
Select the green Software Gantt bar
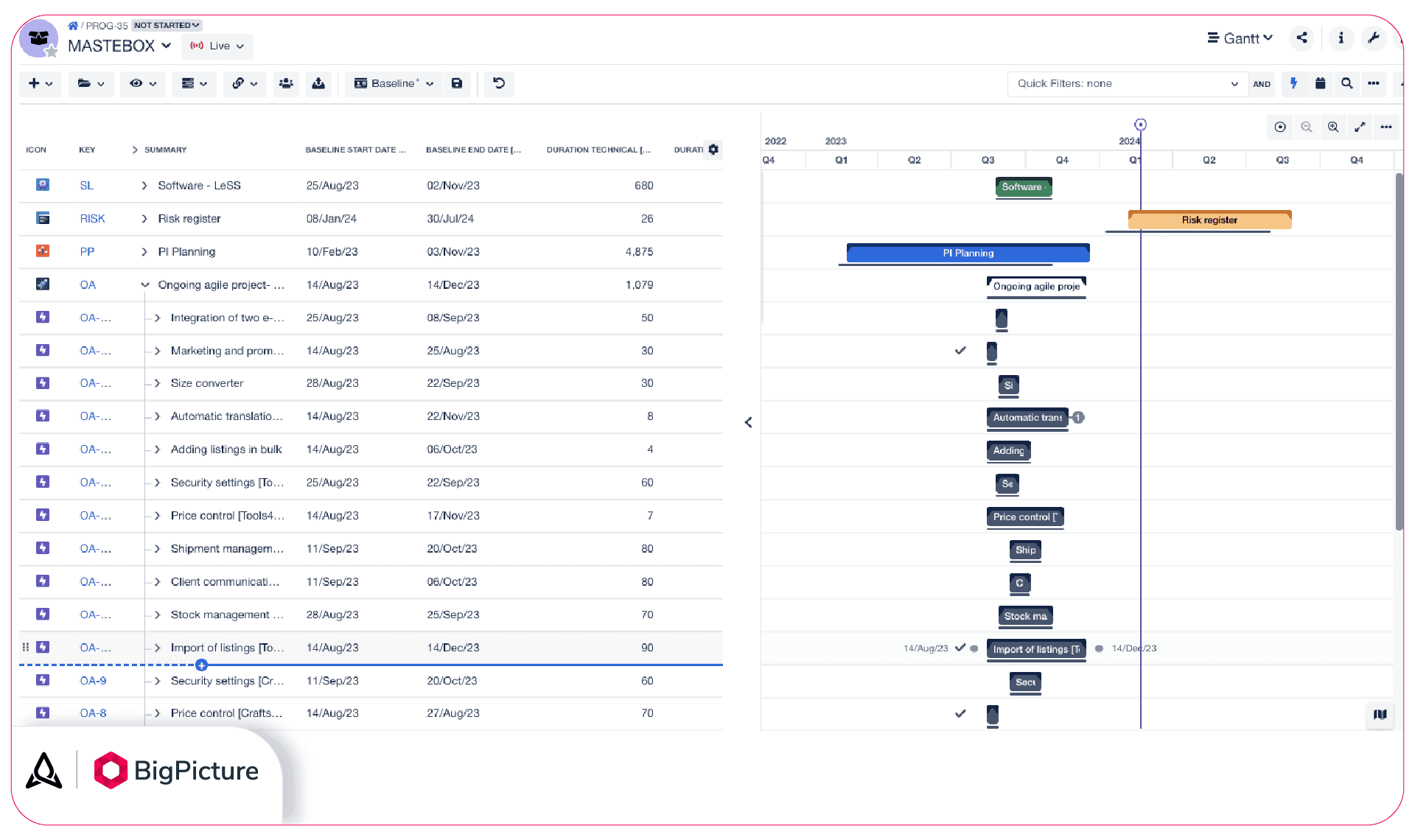point(1024,187)
